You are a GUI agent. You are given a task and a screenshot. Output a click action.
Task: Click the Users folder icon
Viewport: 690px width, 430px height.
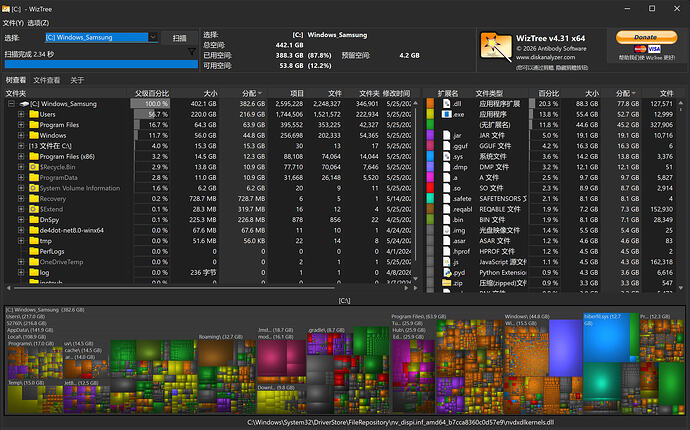point(34,114)
